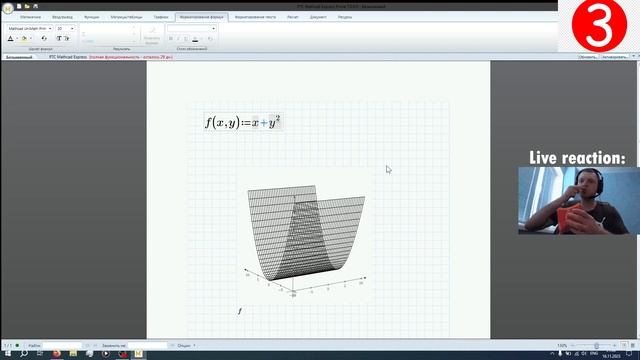Open the red browser icon on taskbar
This screenshot has width=640, height=360.
(57, 353)
